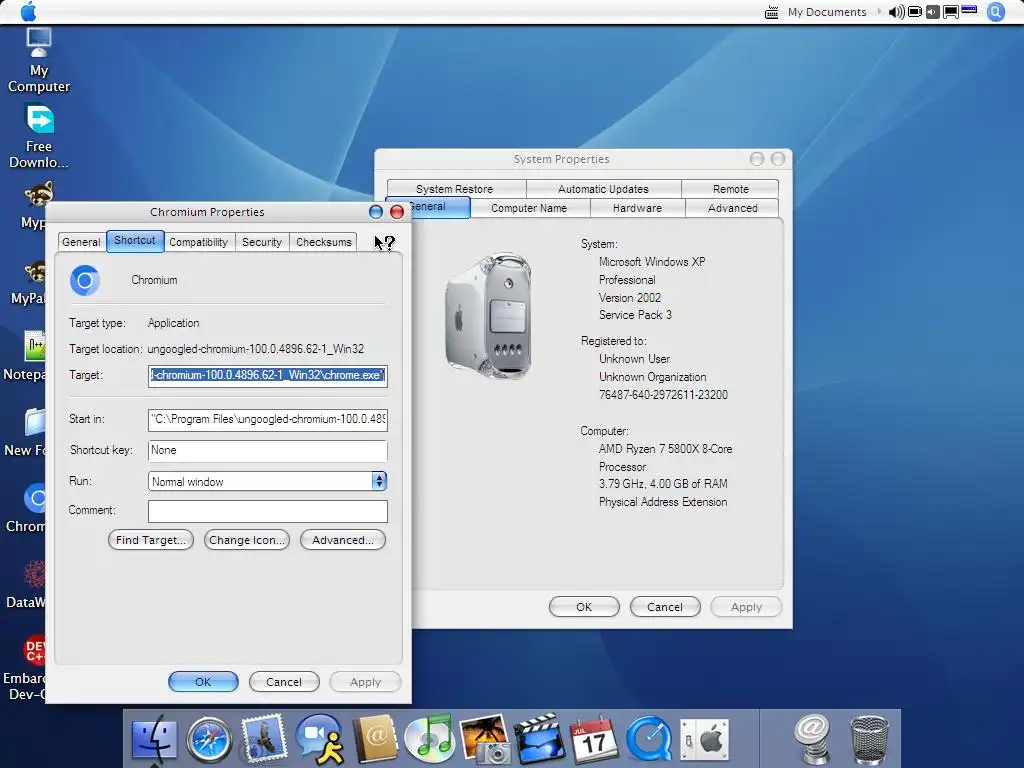
Task: Launch QuickTime Player from the dock
Action: (648, 739)
